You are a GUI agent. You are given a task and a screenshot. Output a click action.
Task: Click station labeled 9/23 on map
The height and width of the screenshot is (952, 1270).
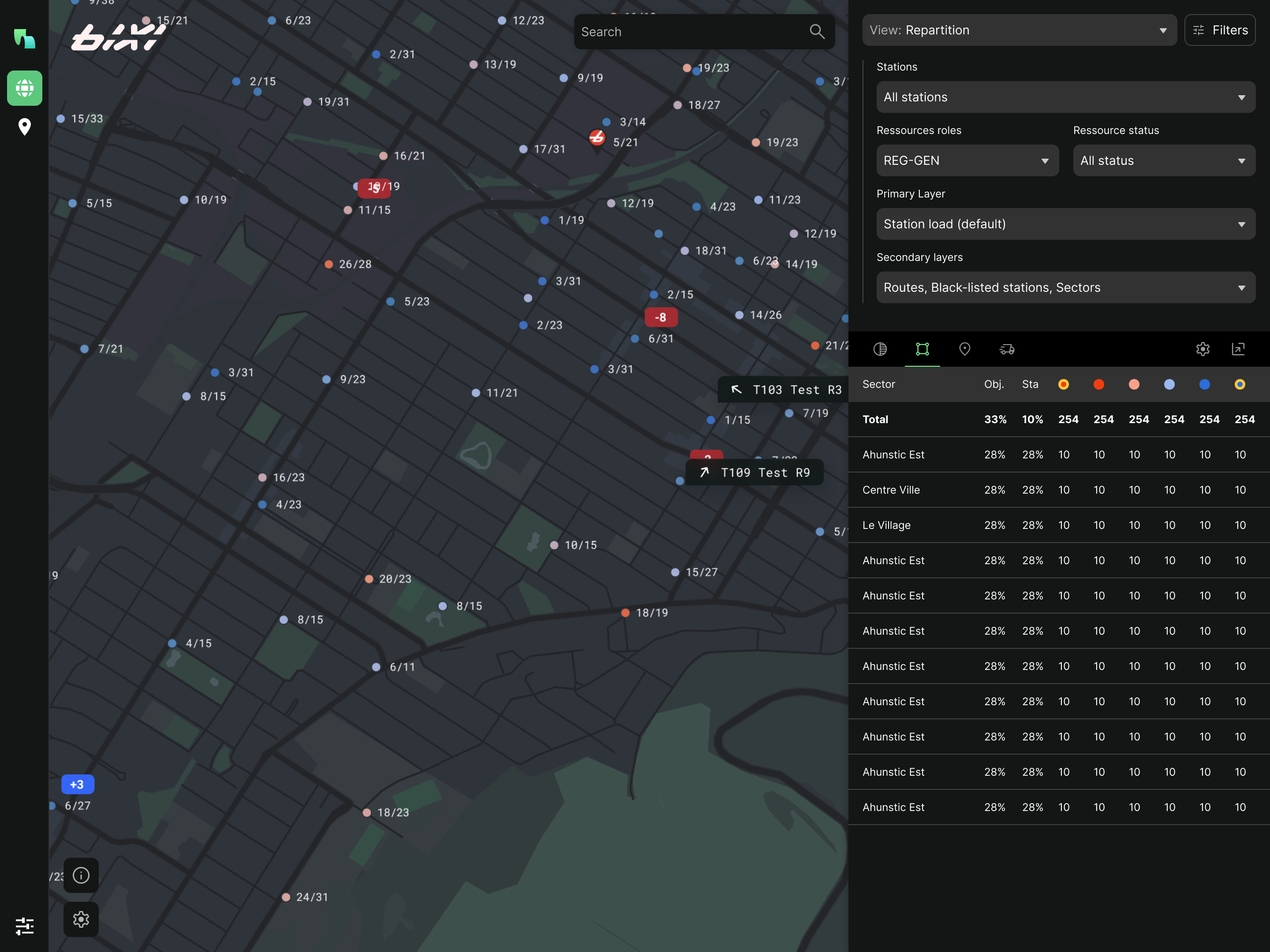click(x=327, y=379)
